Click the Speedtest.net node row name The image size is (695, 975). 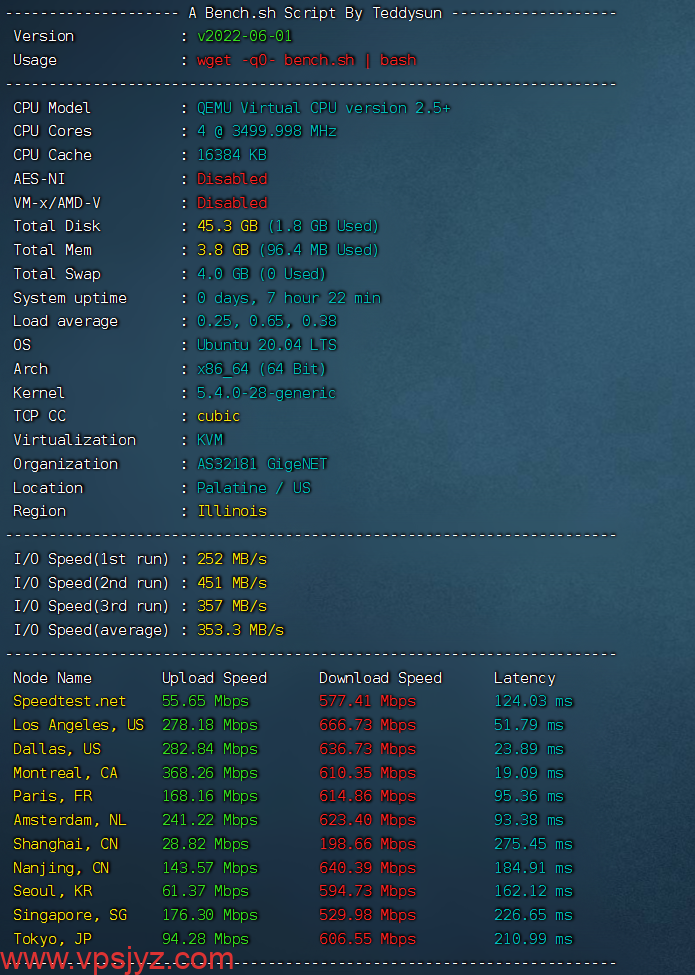[x=70, y=701]
